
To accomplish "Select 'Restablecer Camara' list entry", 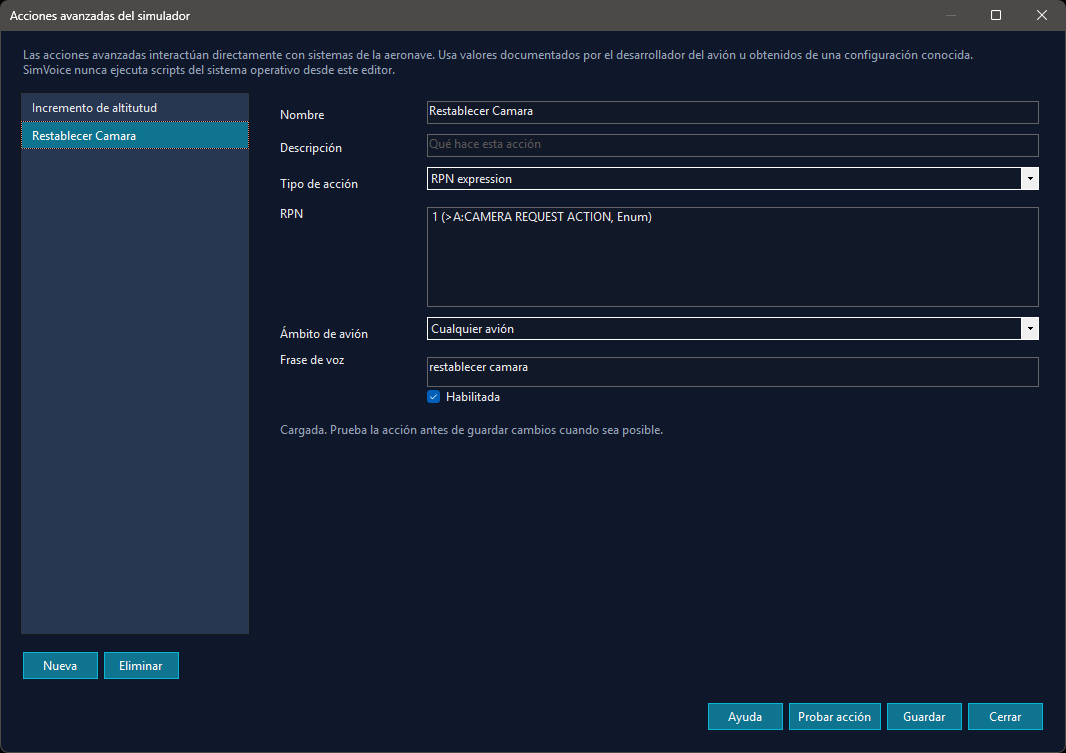I will tap(135, 135).
